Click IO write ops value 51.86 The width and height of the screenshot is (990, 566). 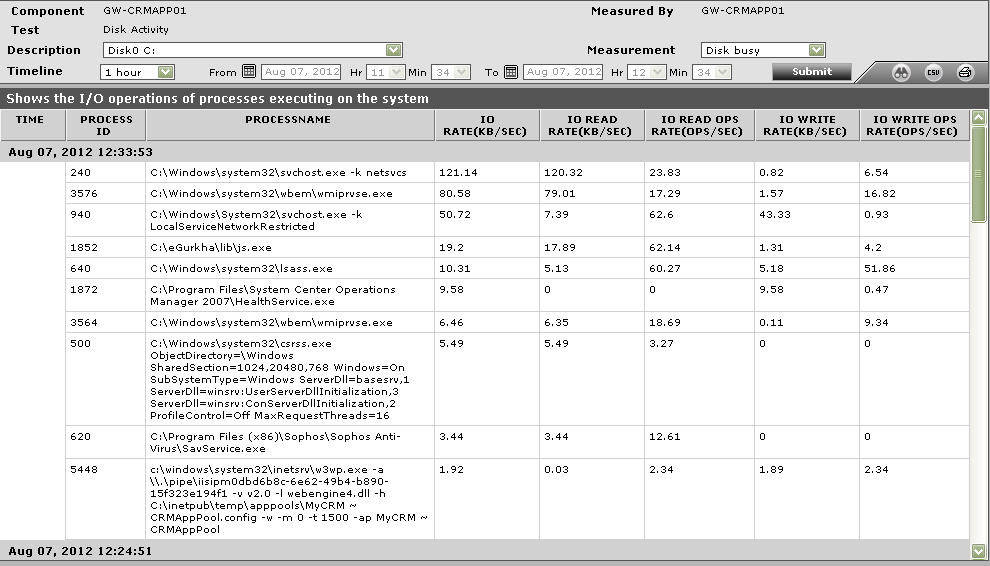click(x=880, y=268)
